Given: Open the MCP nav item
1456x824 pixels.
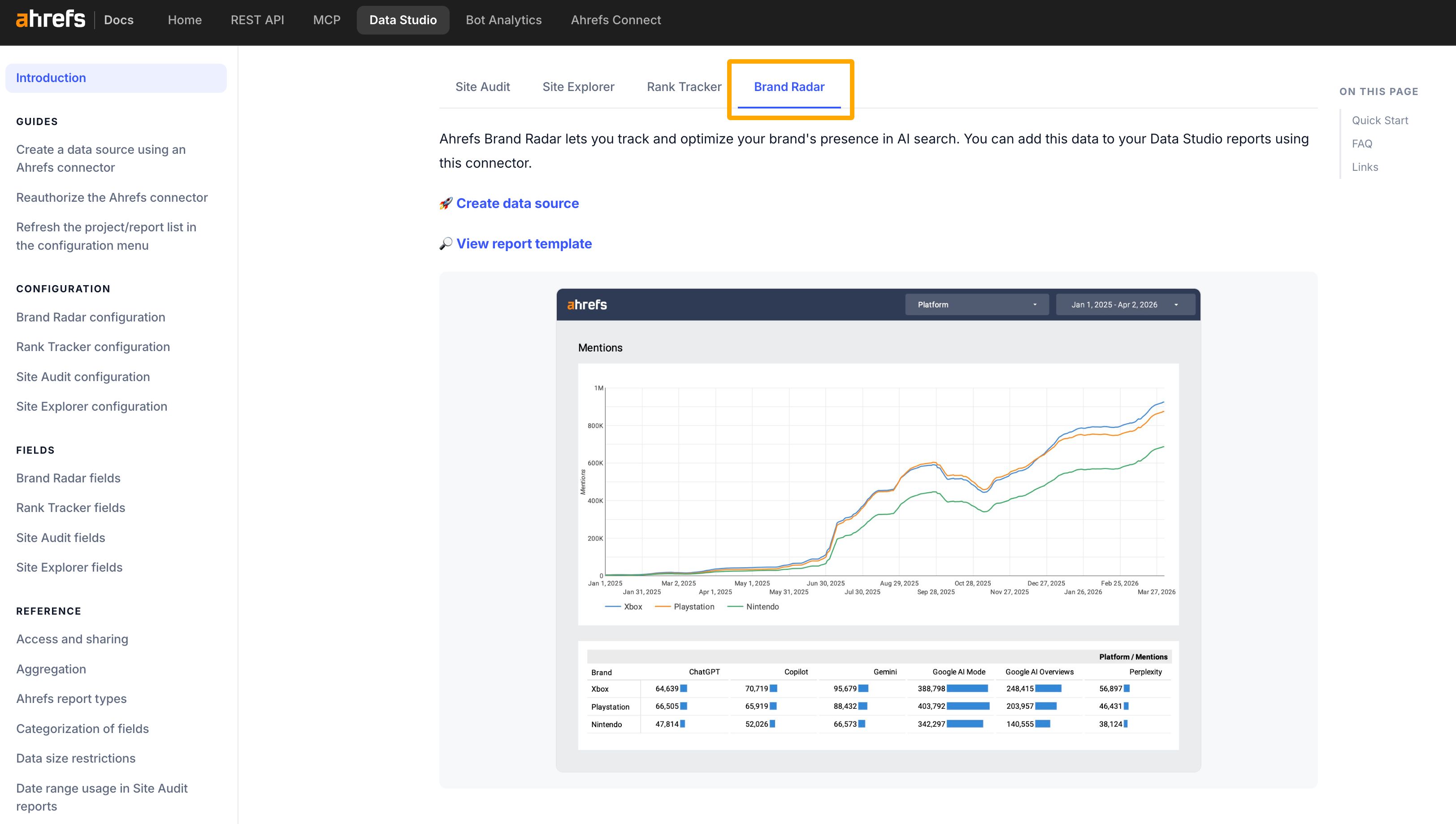Looking at the screenshot, I should 327,20.
